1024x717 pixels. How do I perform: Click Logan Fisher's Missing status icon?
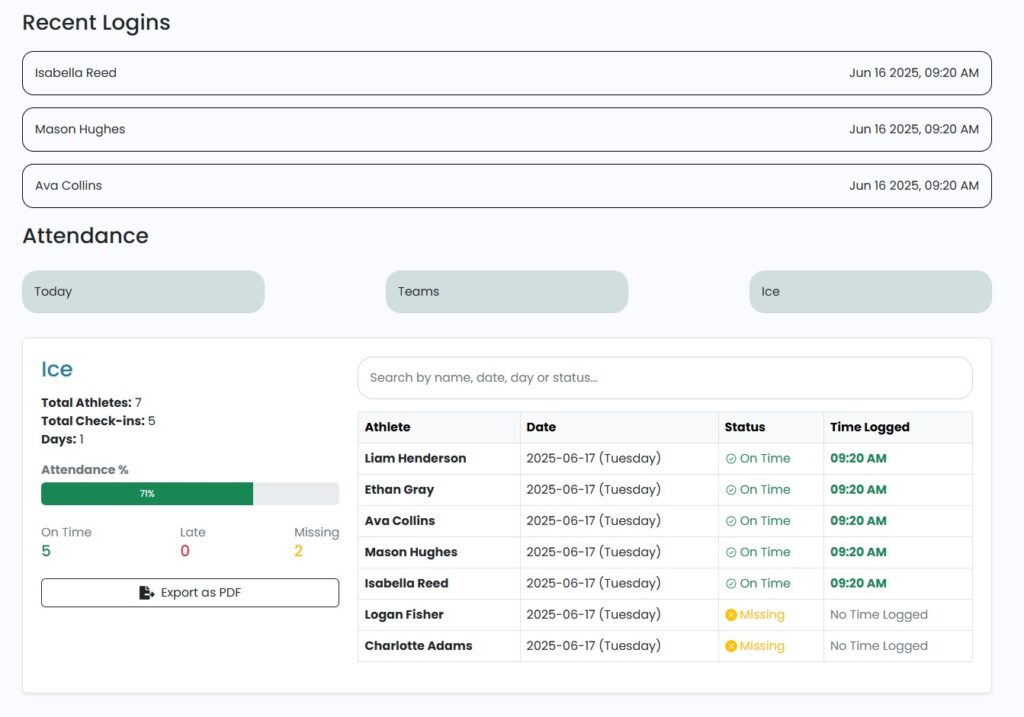(x=731, y=615)
